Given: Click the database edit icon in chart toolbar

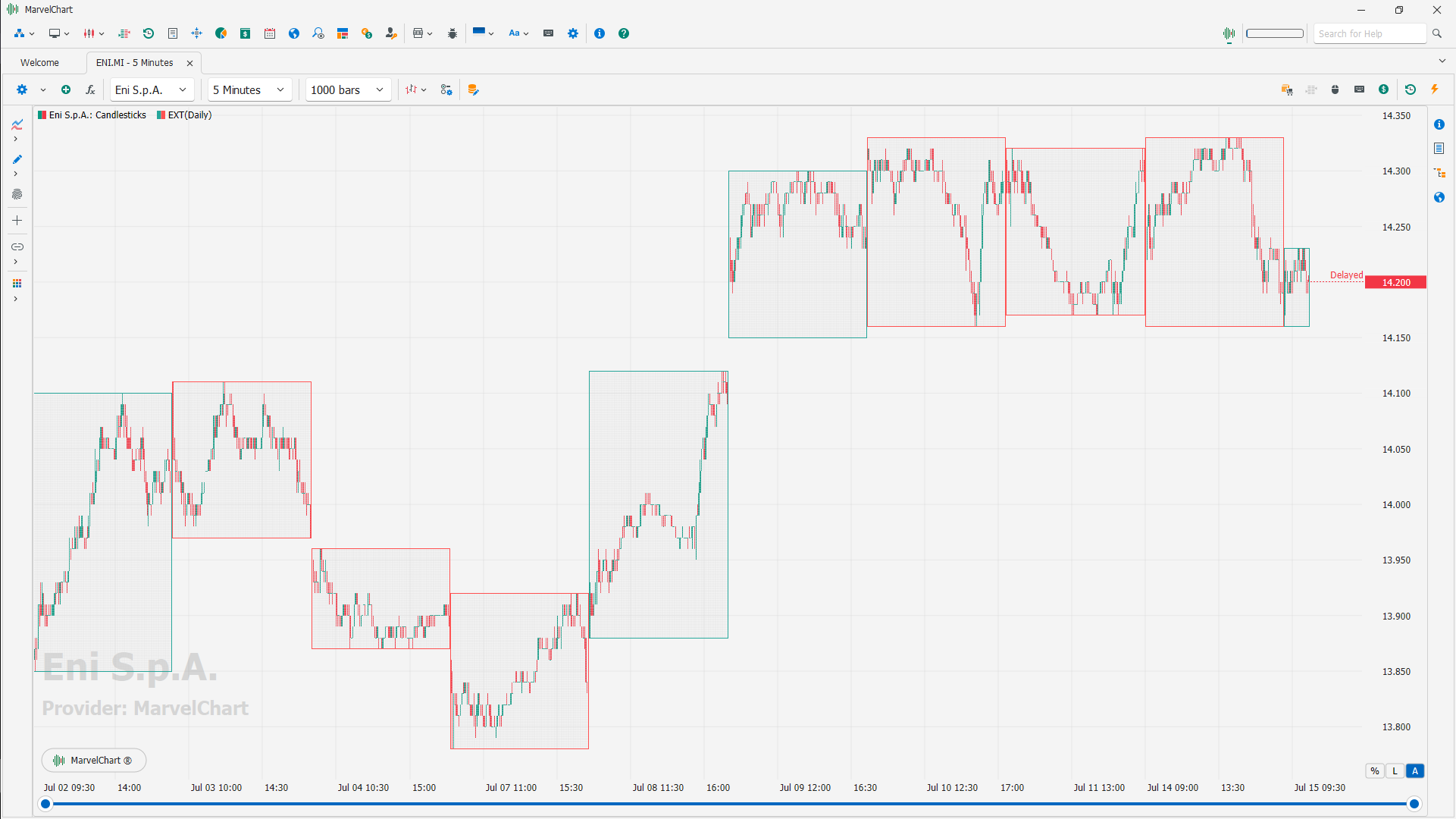Looking at the screenshot, I should (473, 89).
